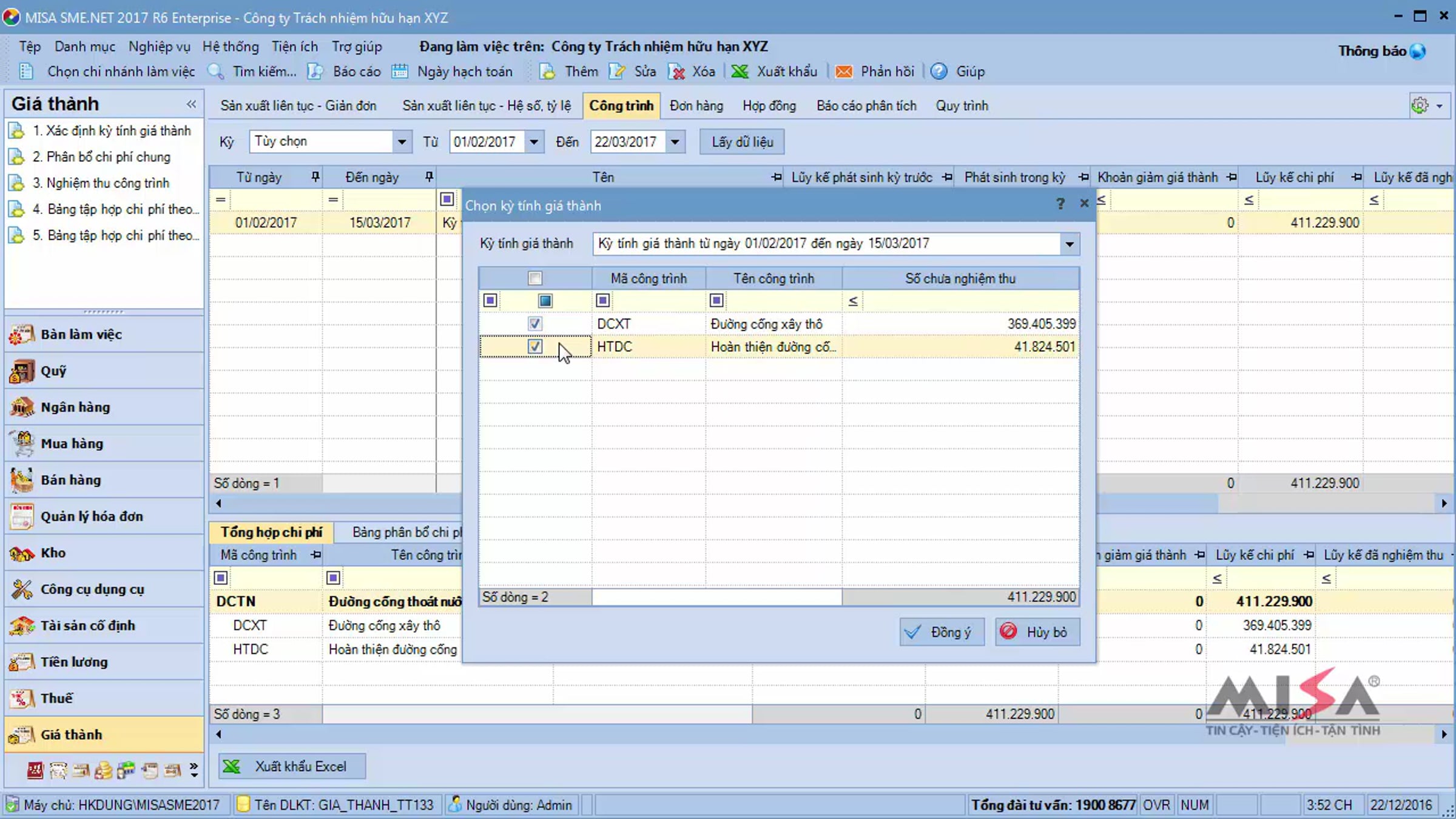Viewport: 1456px width, 819px height.
Task: Click the Lấy dữ liệu button
Action: [x=742, y=142]
